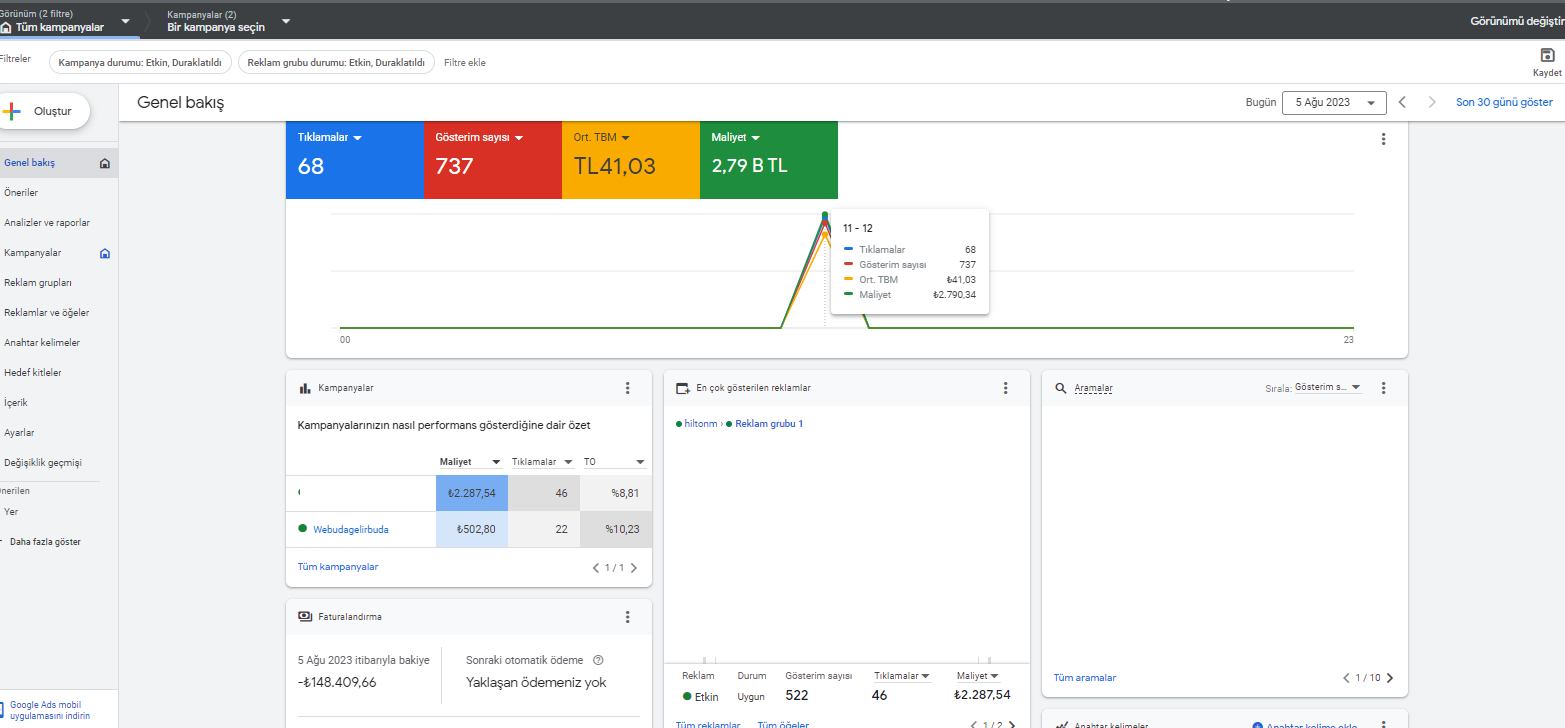The image size is (1565, 728).
Task: Open Reklam grubu 1 link
Action: (769, 424)
